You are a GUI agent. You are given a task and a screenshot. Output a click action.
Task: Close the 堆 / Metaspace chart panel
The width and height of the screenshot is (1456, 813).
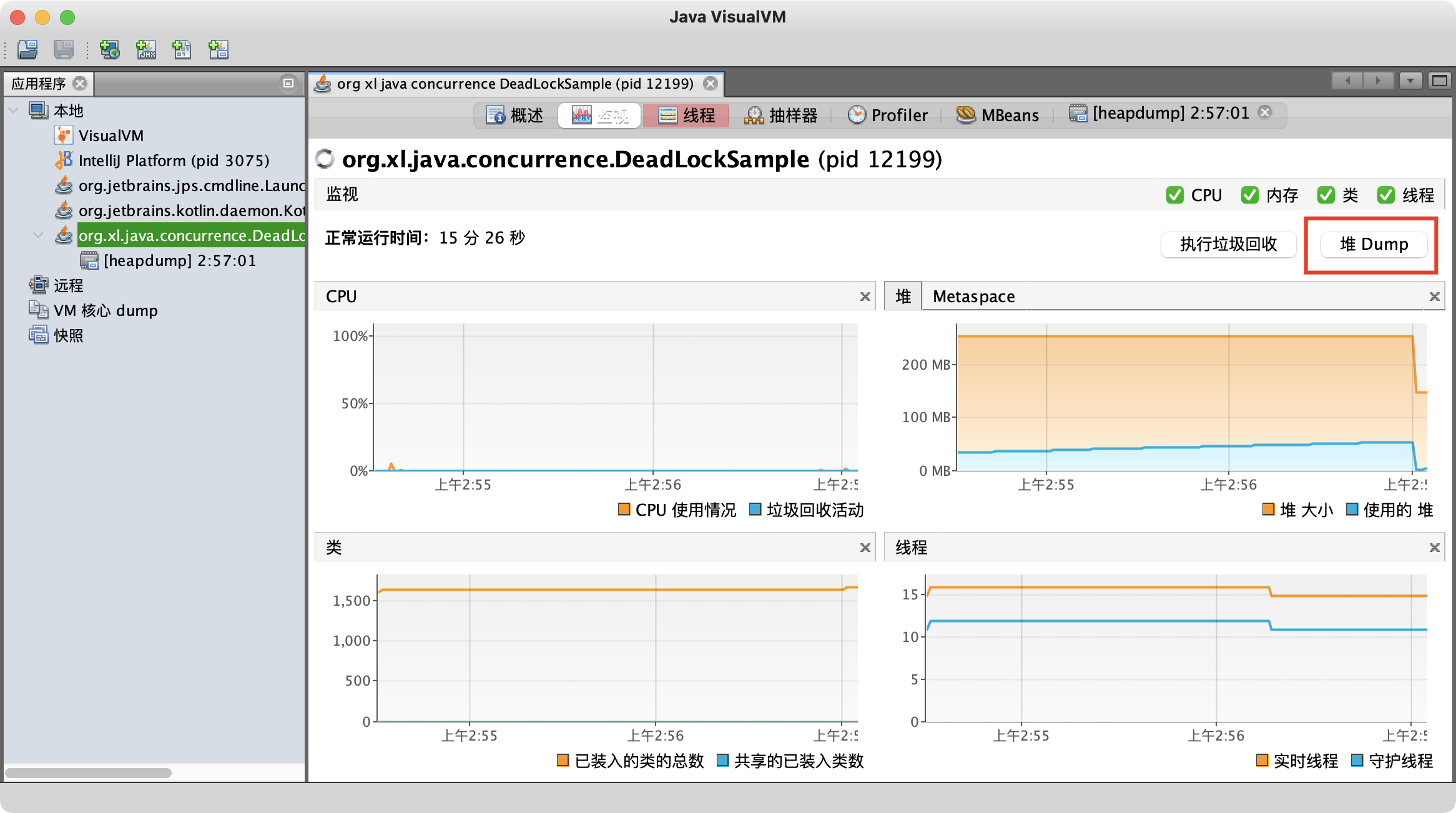1435,297
